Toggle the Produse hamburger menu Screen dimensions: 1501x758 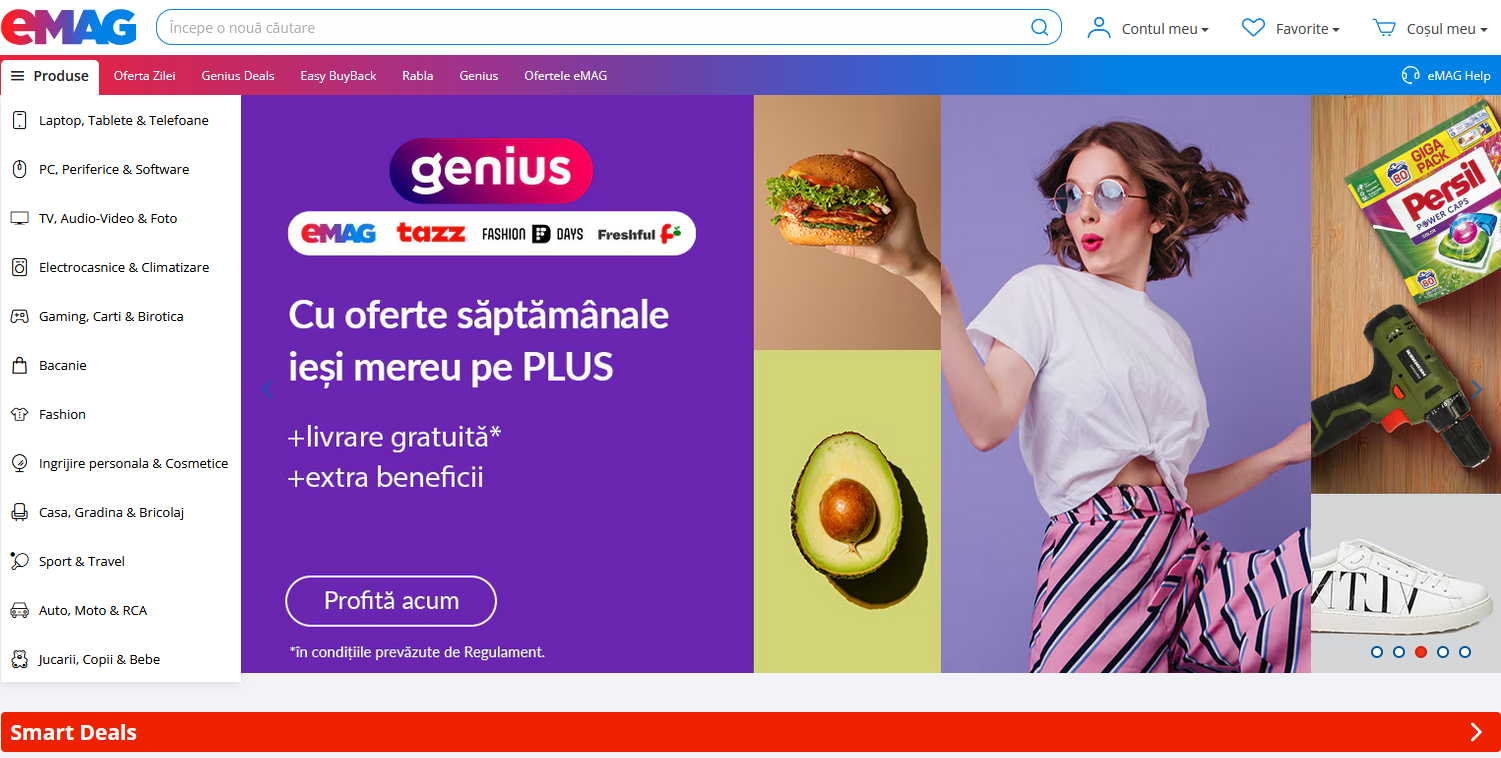[x=50, y=75]
